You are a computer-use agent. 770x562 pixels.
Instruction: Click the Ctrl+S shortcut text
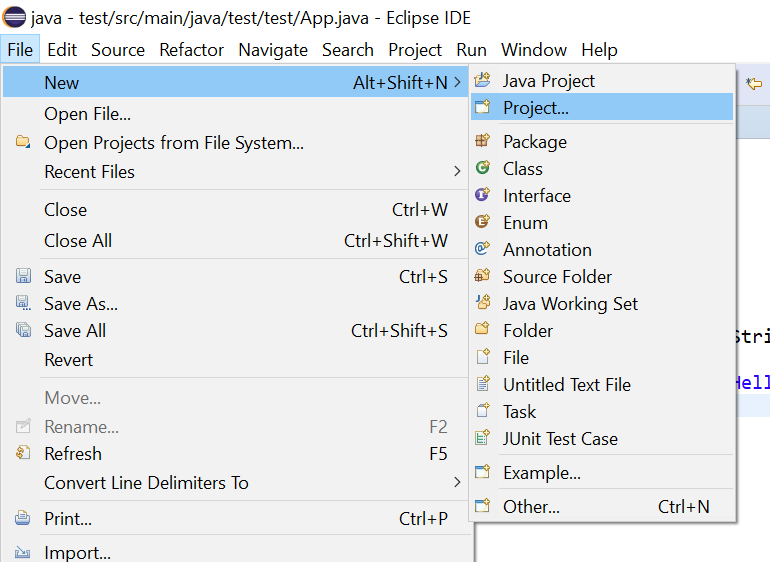point(423,277)
